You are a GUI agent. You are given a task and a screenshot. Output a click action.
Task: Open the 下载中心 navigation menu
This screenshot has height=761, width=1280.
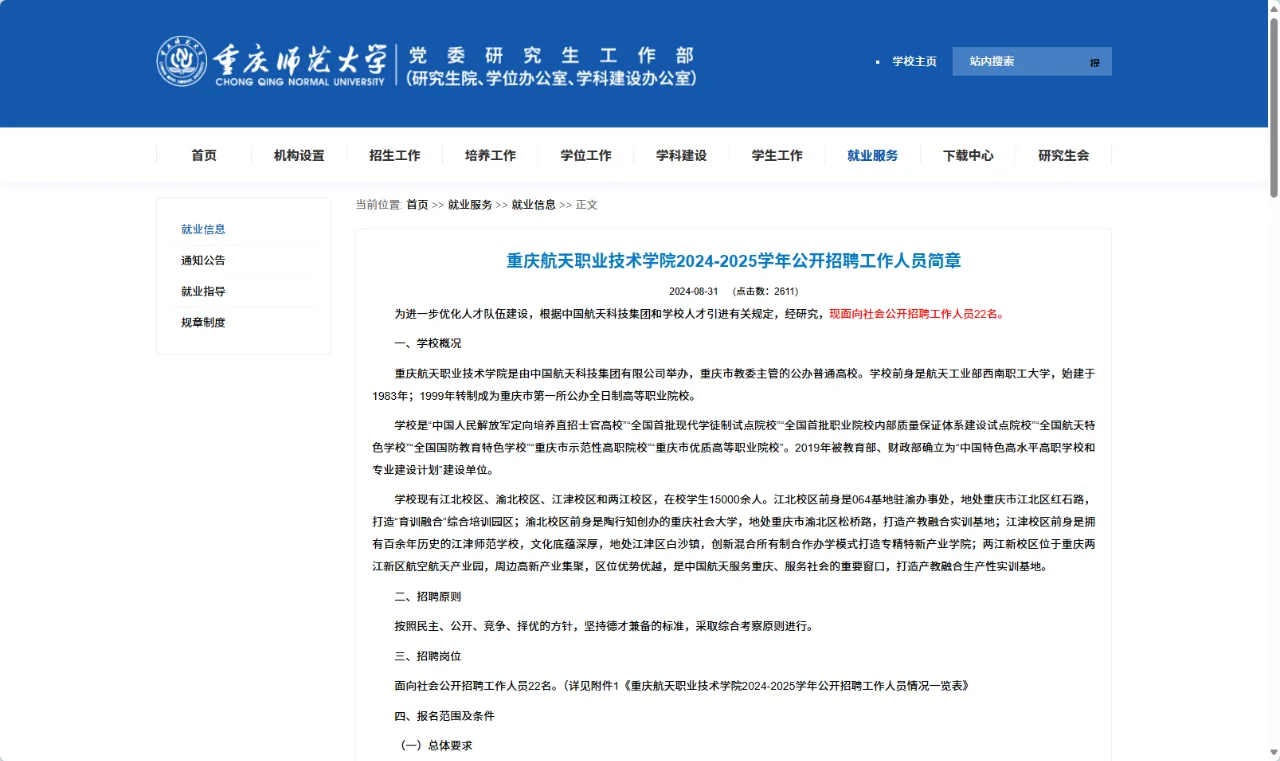(x=968, y=155)
